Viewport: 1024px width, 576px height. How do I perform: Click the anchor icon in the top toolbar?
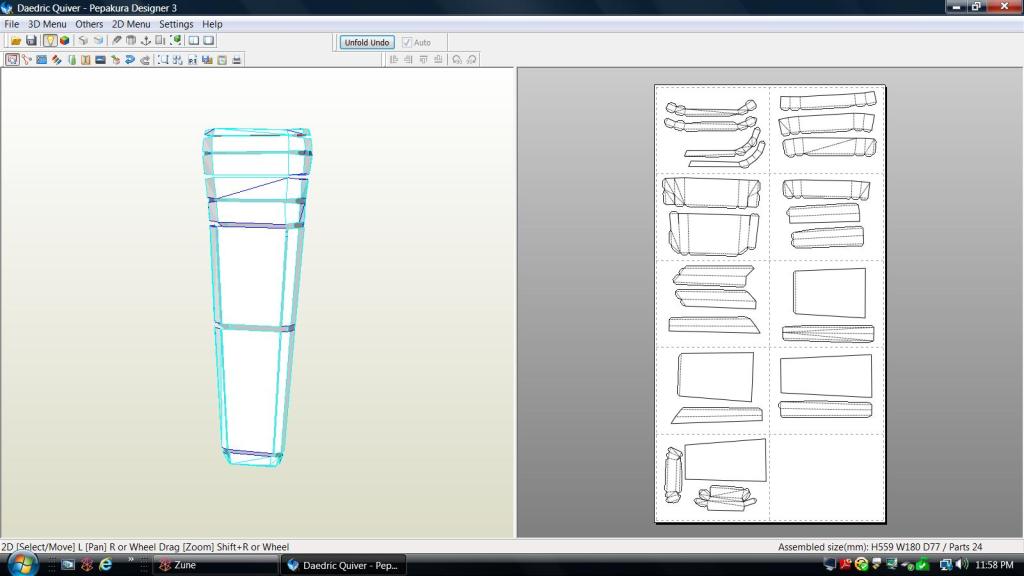point(145,41)
